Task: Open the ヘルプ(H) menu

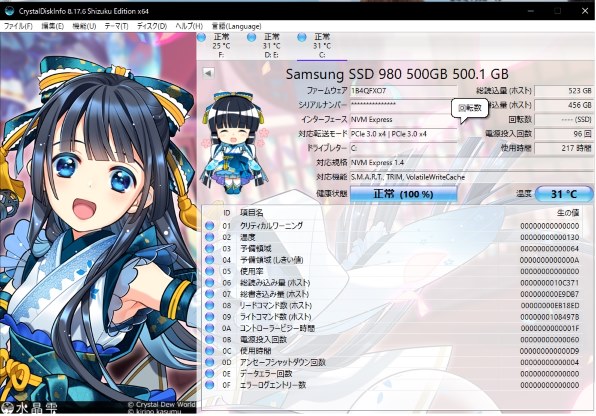Action: 189,26
